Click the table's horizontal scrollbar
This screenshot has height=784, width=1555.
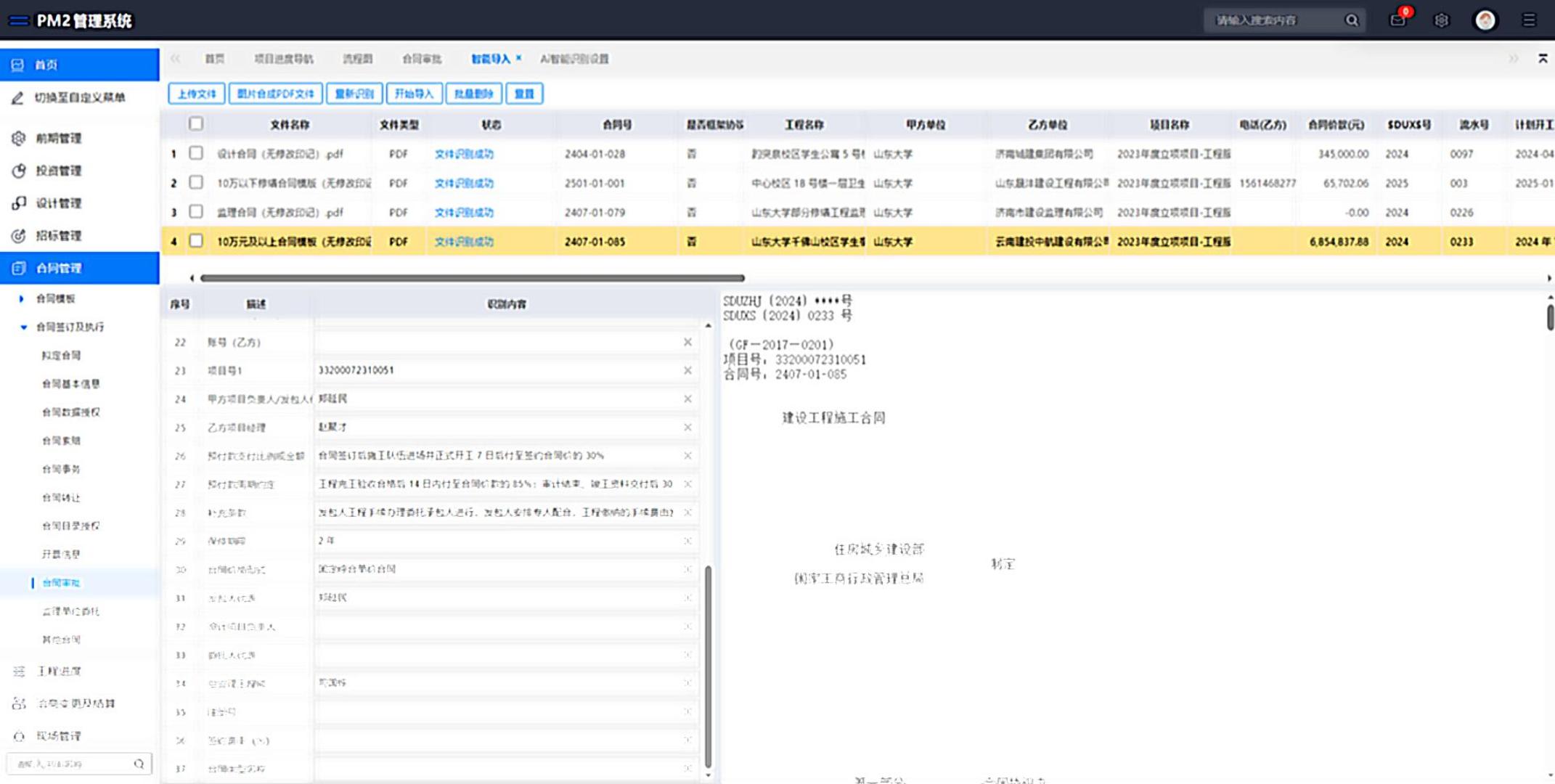click(x=472, y=278)
